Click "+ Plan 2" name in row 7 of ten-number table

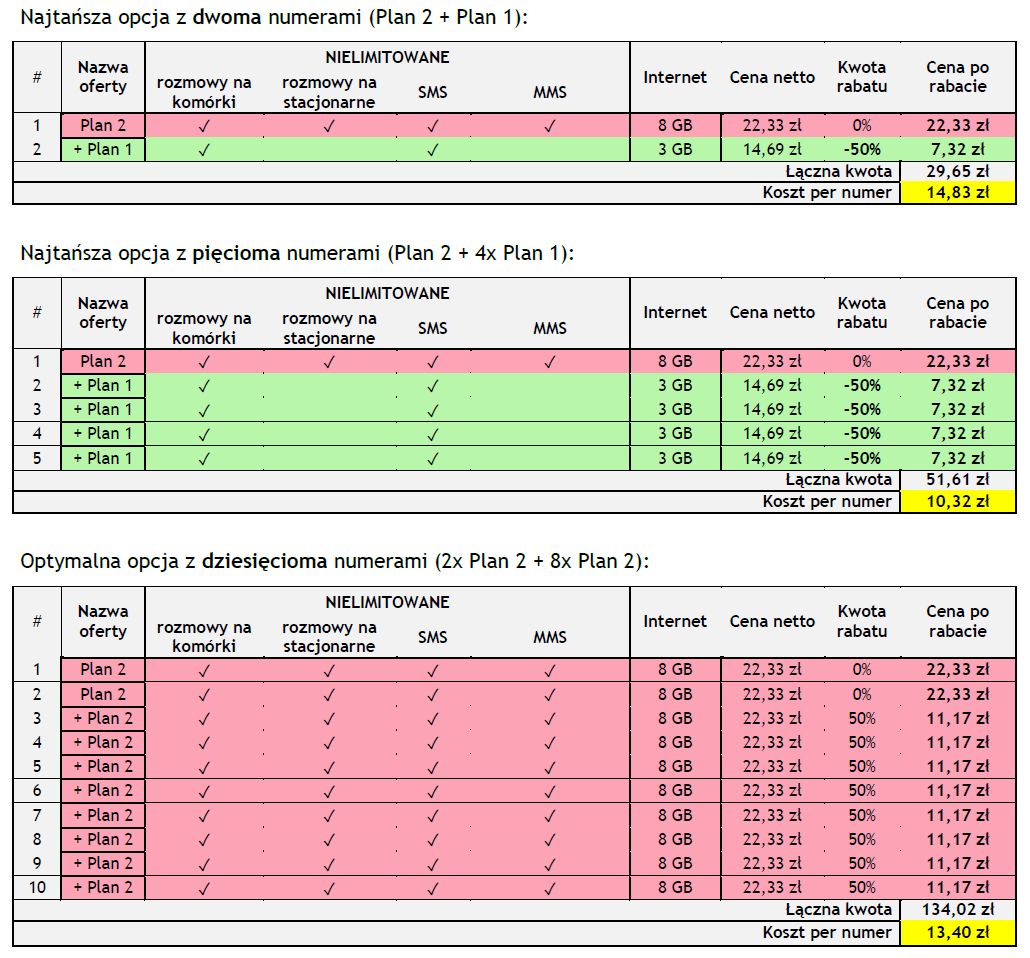[103, 815]
